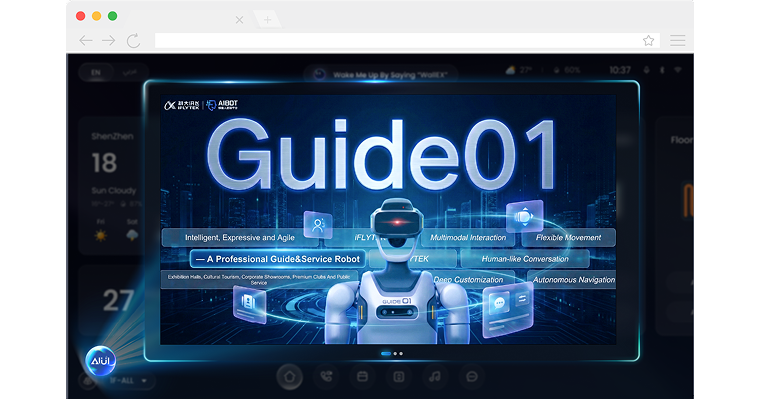The image size is (760, 400).
Task: Click the Autonomous Navigation label
Action: pos(570,279)
